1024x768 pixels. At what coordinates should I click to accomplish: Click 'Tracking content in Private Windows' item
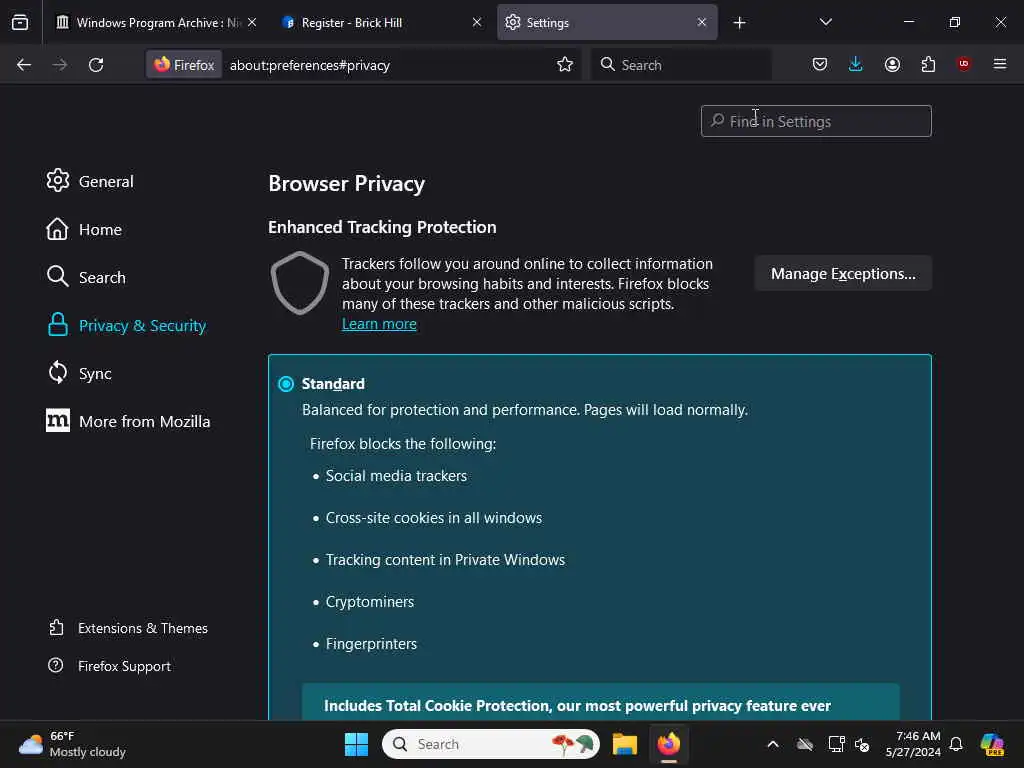point(445,560)
